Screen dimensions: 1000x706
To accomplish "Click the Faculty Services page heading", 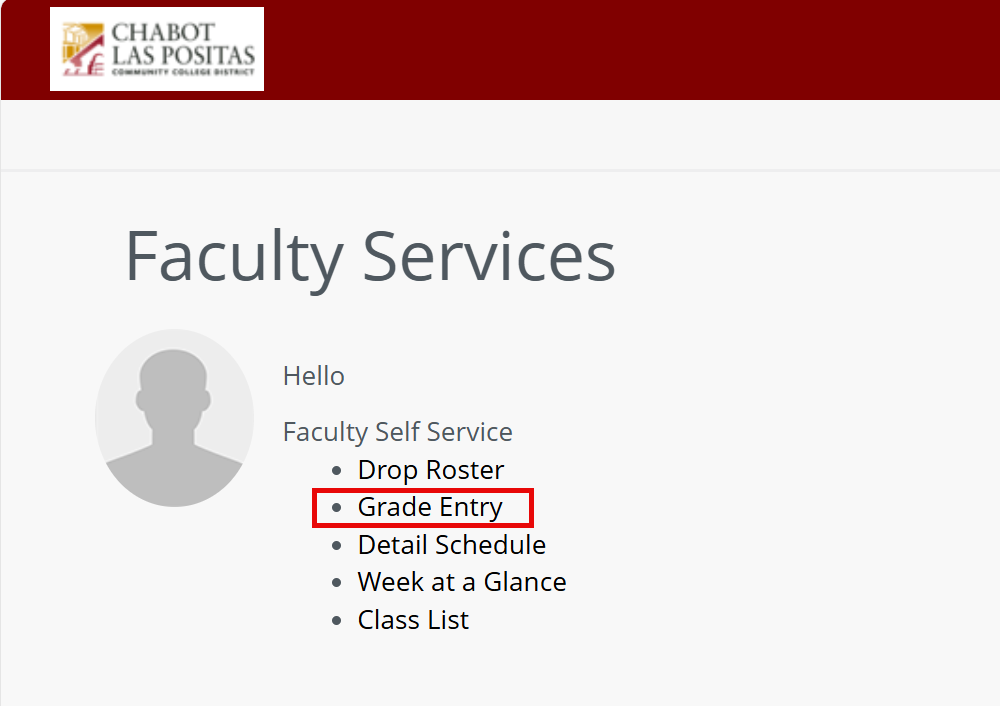I will [369, 258].
